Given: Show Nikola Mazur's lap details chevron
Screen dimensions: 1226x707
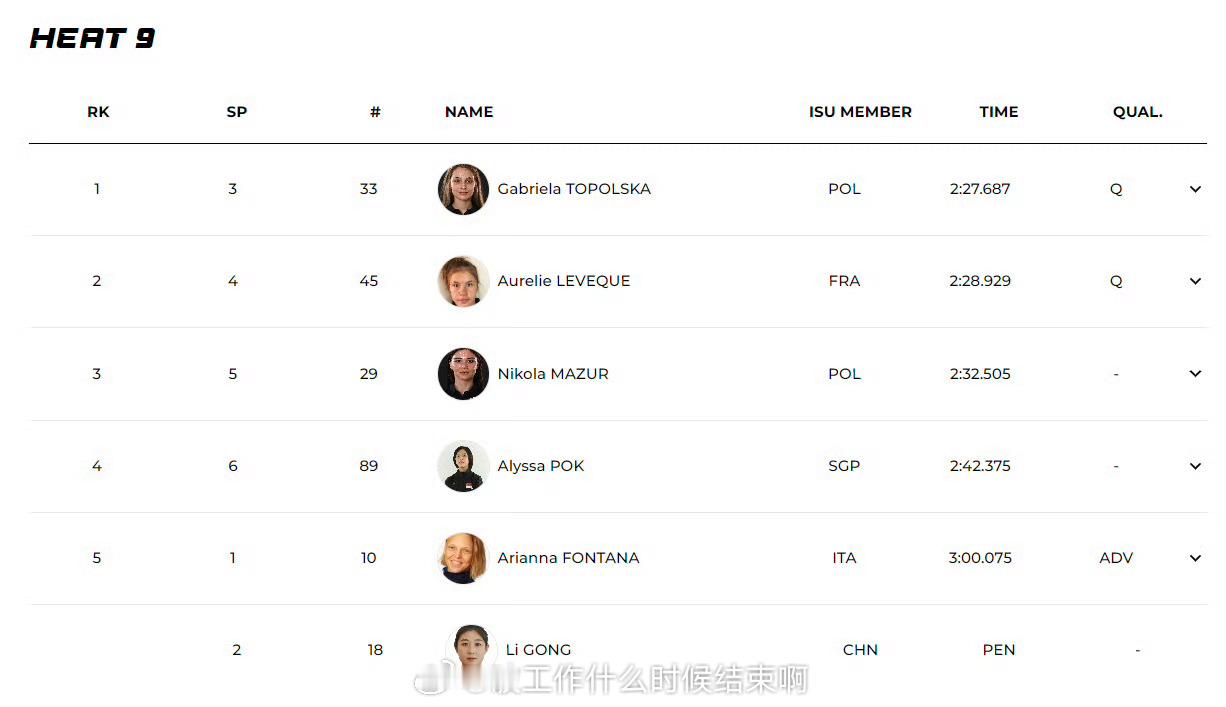Looking at the screenshot, I should [1195, 374].
